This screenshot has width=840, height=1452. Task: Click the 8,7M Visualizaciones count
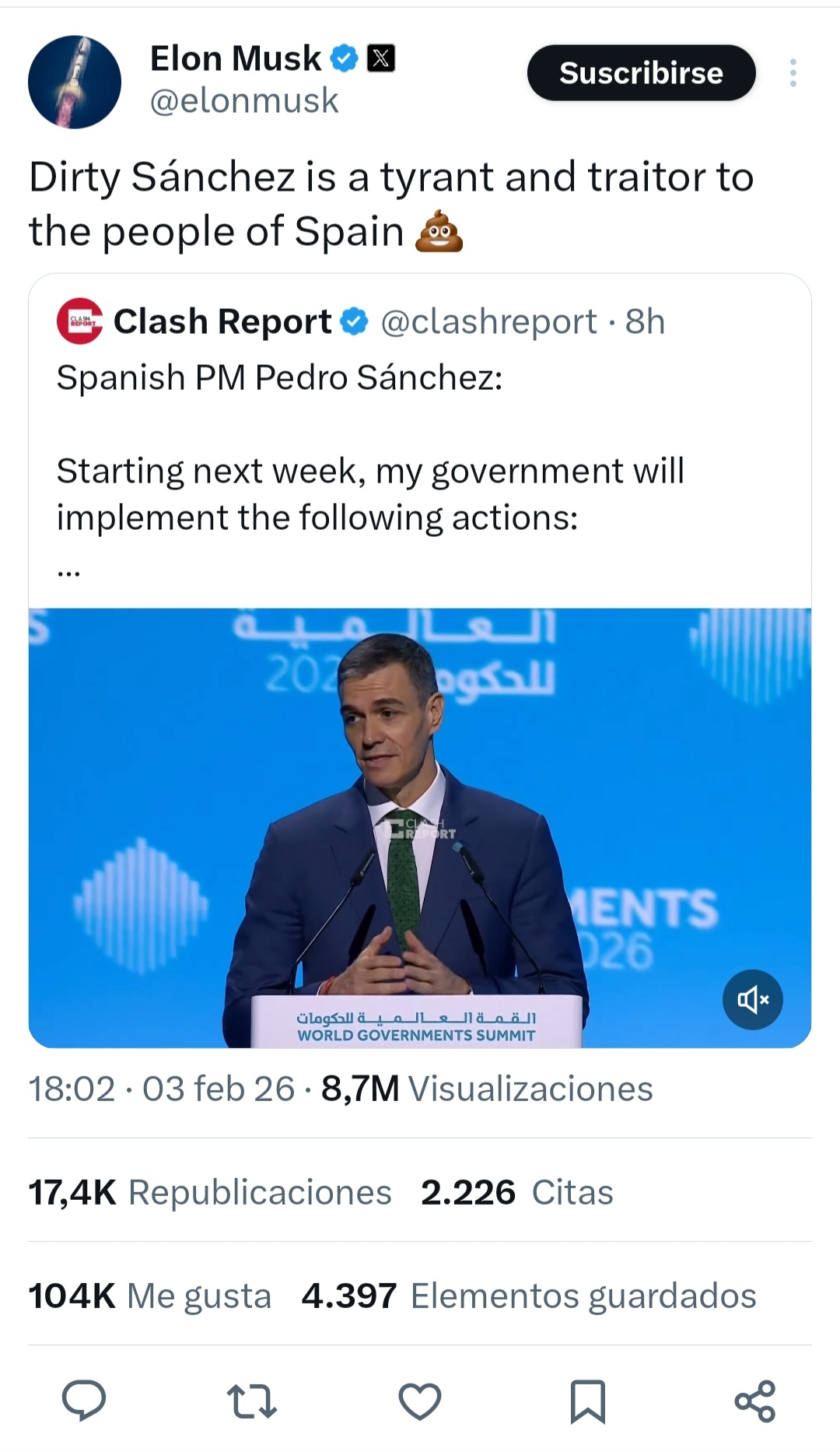(487, 1089)
